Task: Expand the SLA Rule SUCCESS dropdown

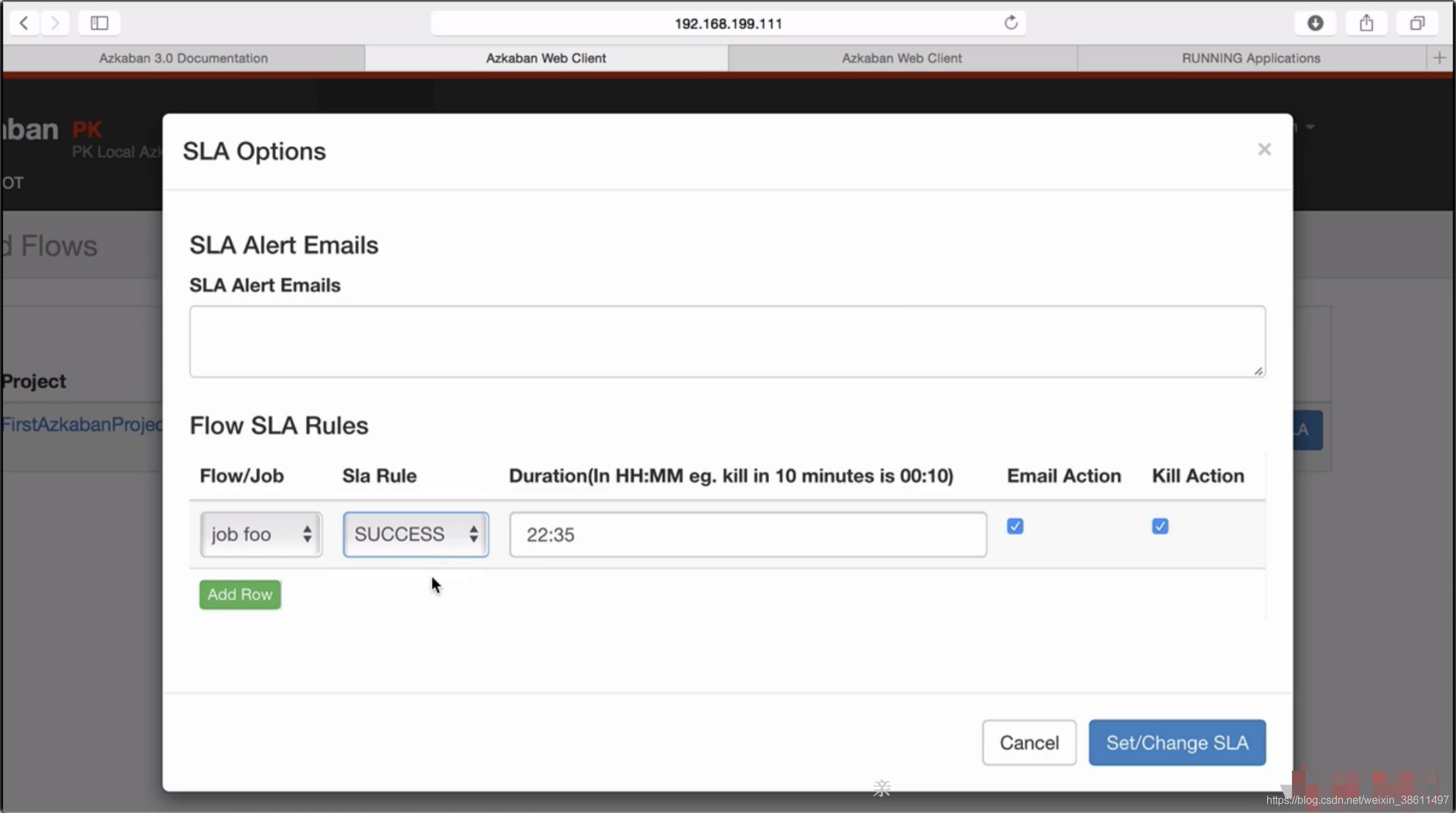Action: (x=414, y=533)
